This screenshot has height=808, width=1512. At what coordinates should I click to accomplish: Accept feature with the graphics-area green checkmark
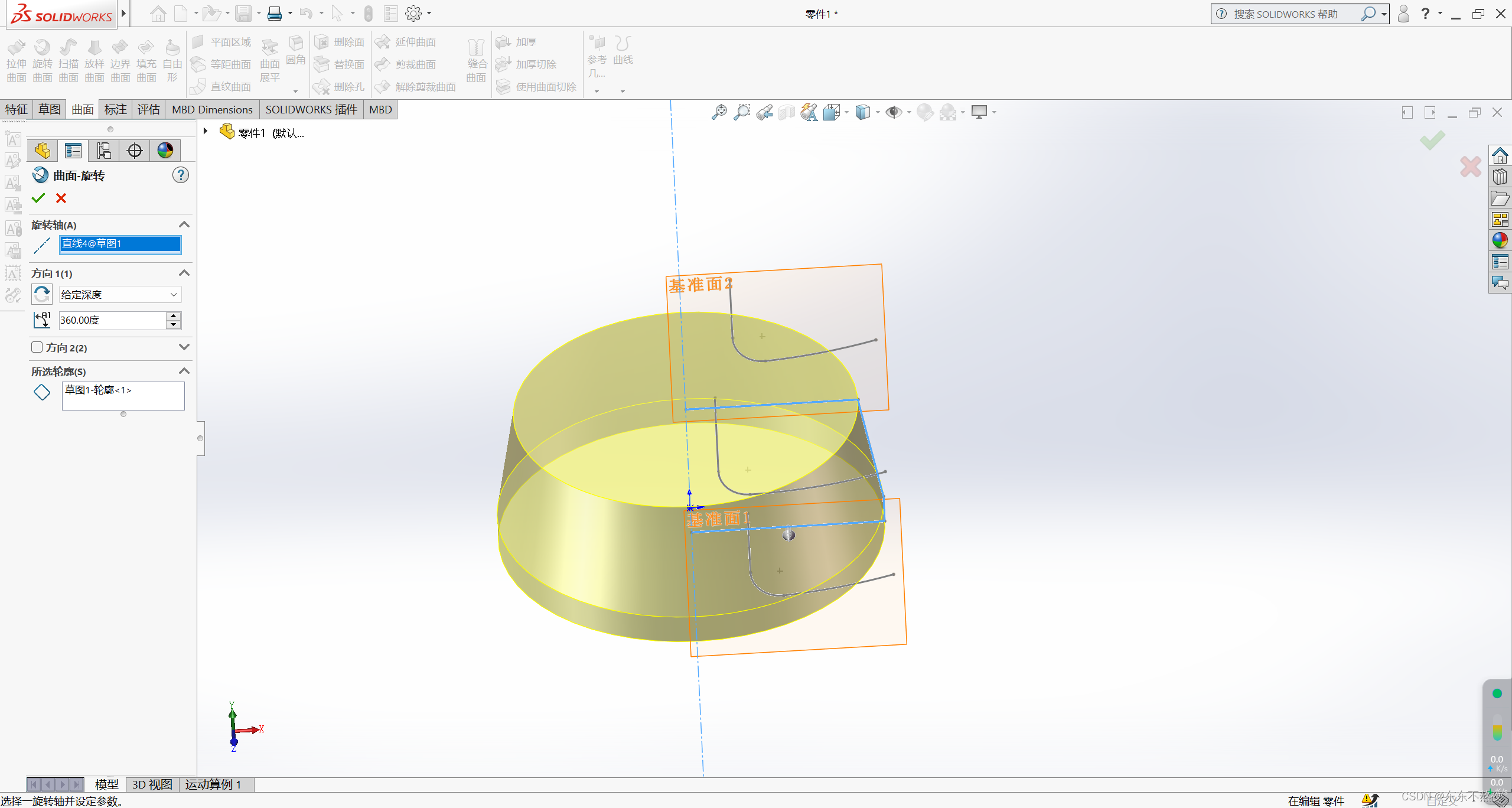[x=1432, y=140]
